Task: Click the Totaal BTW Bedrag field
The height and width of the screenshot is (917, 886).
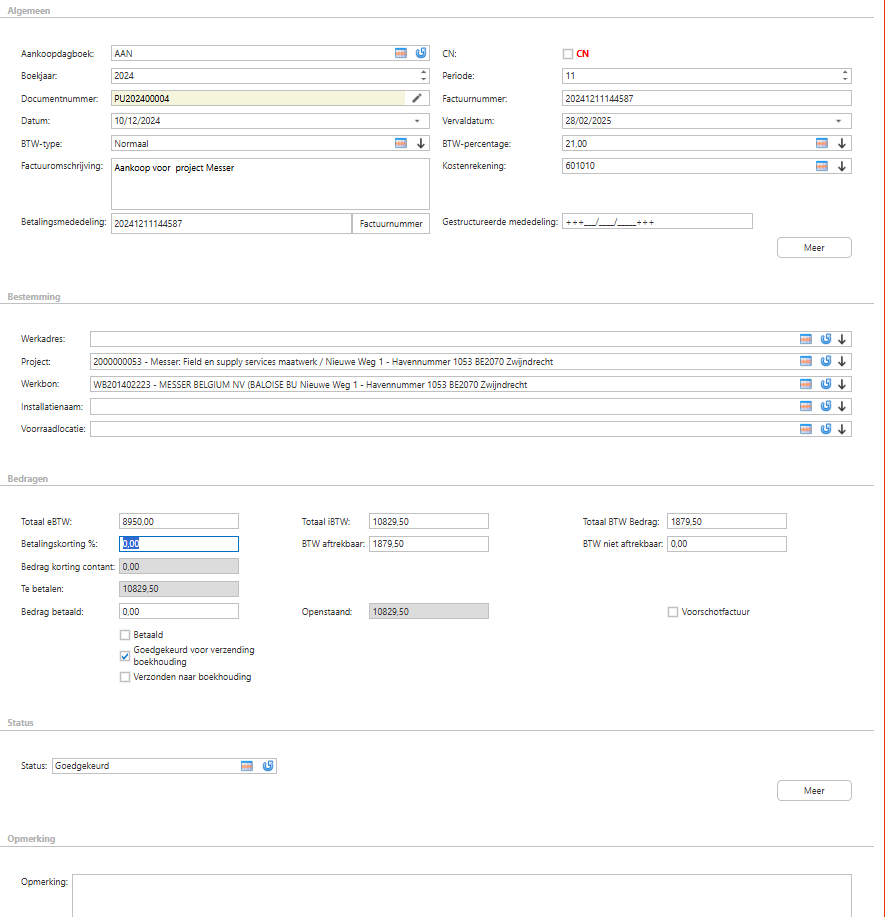Action: coord(727,521)
